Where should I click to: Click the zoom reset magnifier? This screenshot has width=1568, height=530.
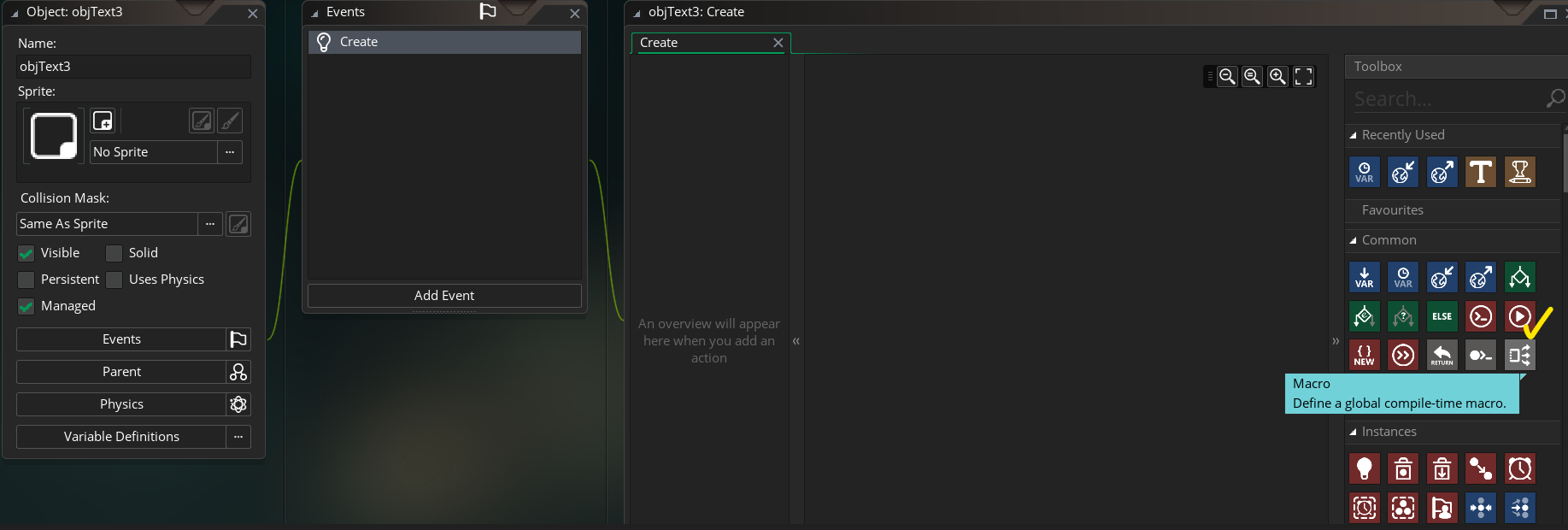1252,76
